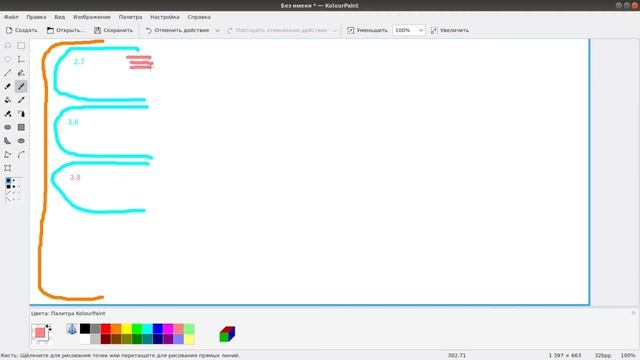Select the free-form selection tool
The width and height of the screenshot is (640, 360).
[x=7, y=46]
